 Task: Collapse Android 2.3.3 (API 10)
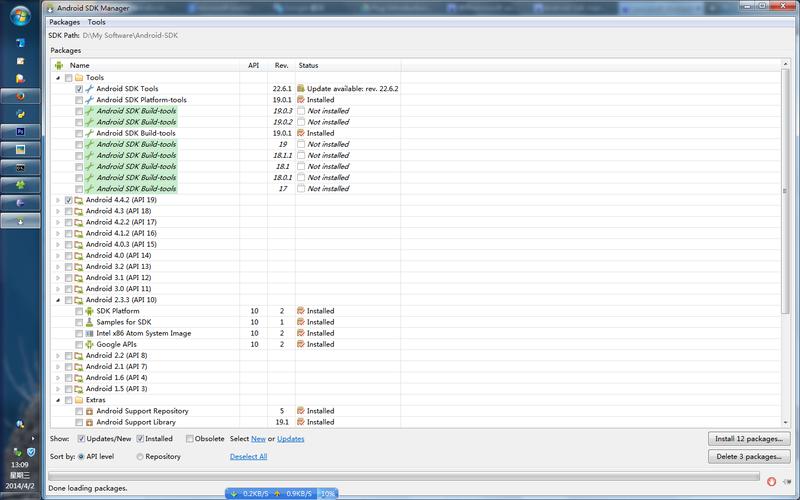click(58, 300)
